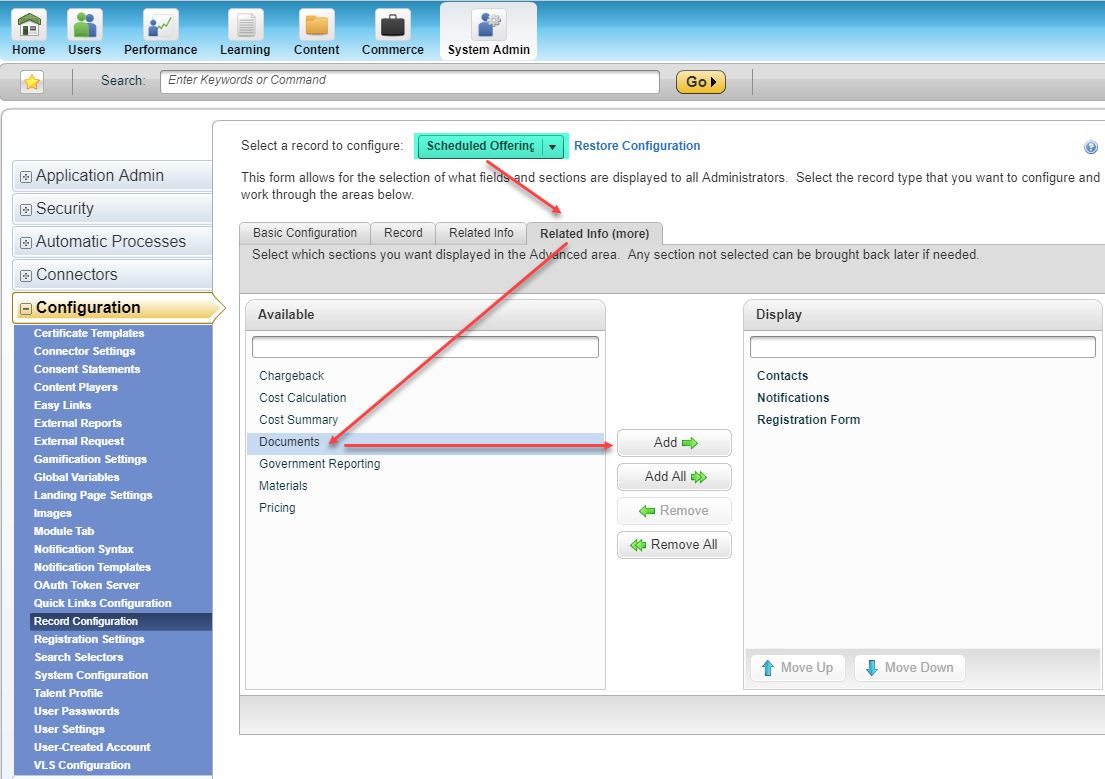The width and height of the screenshot is (1105, 779).
Task: Click the Move Up button
Action: pos(798,668)
